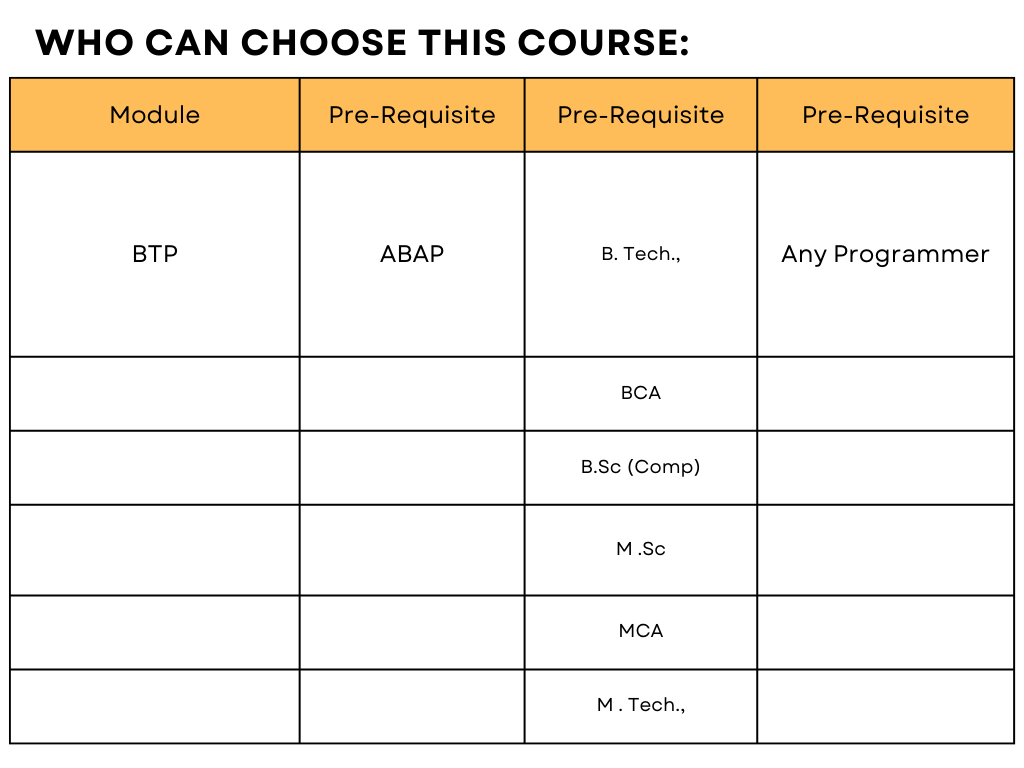Click the Any Programmer cell
1024x768 pixels.
pyautogui.click(x=885, y=254)
